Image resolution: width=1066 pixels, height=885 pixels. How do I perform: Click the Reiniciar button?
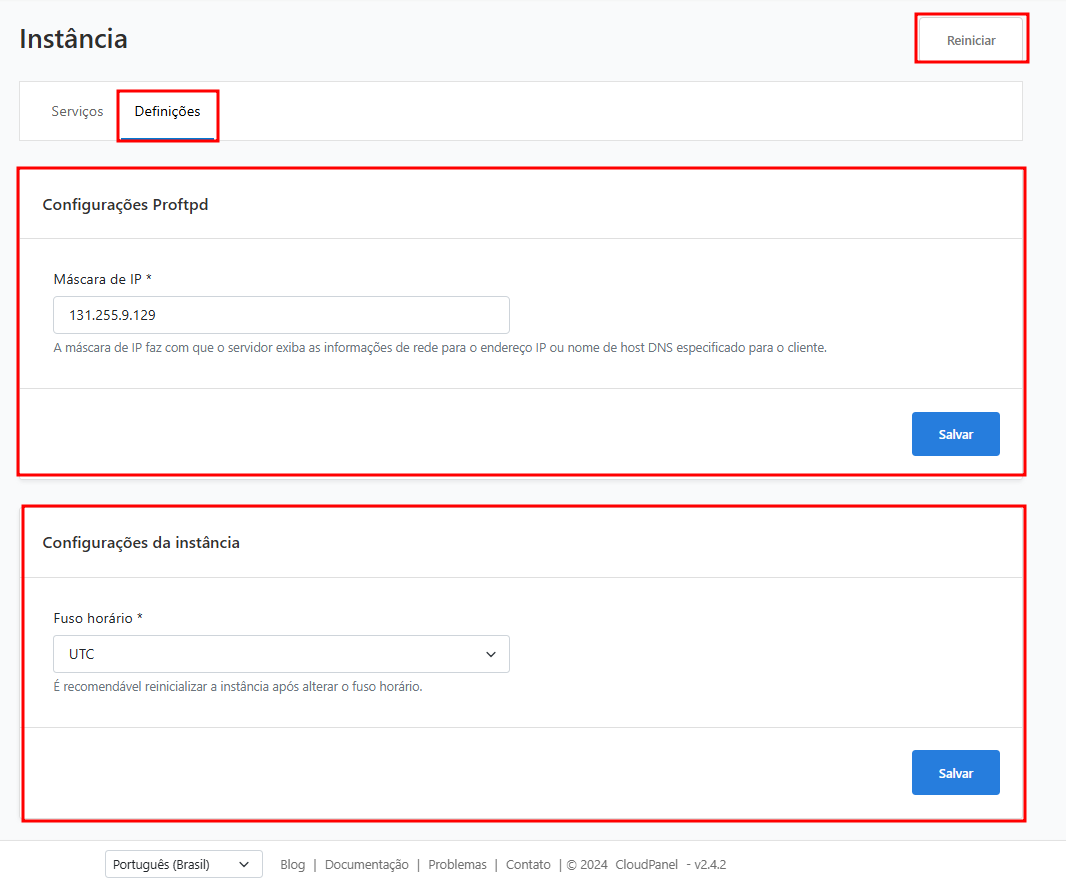point(971,41)
